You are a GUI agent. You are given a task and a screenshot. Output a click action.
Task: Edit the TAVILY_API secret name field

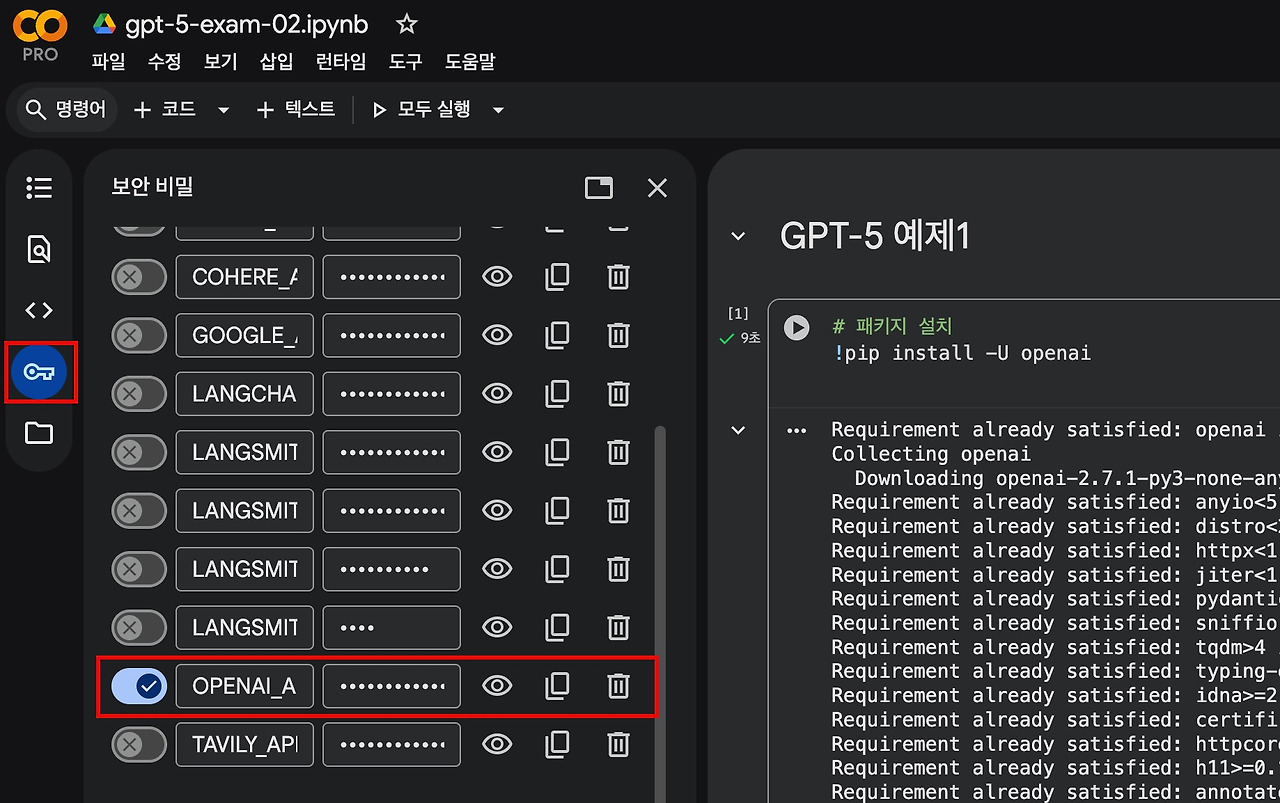[x=245, y=744]
